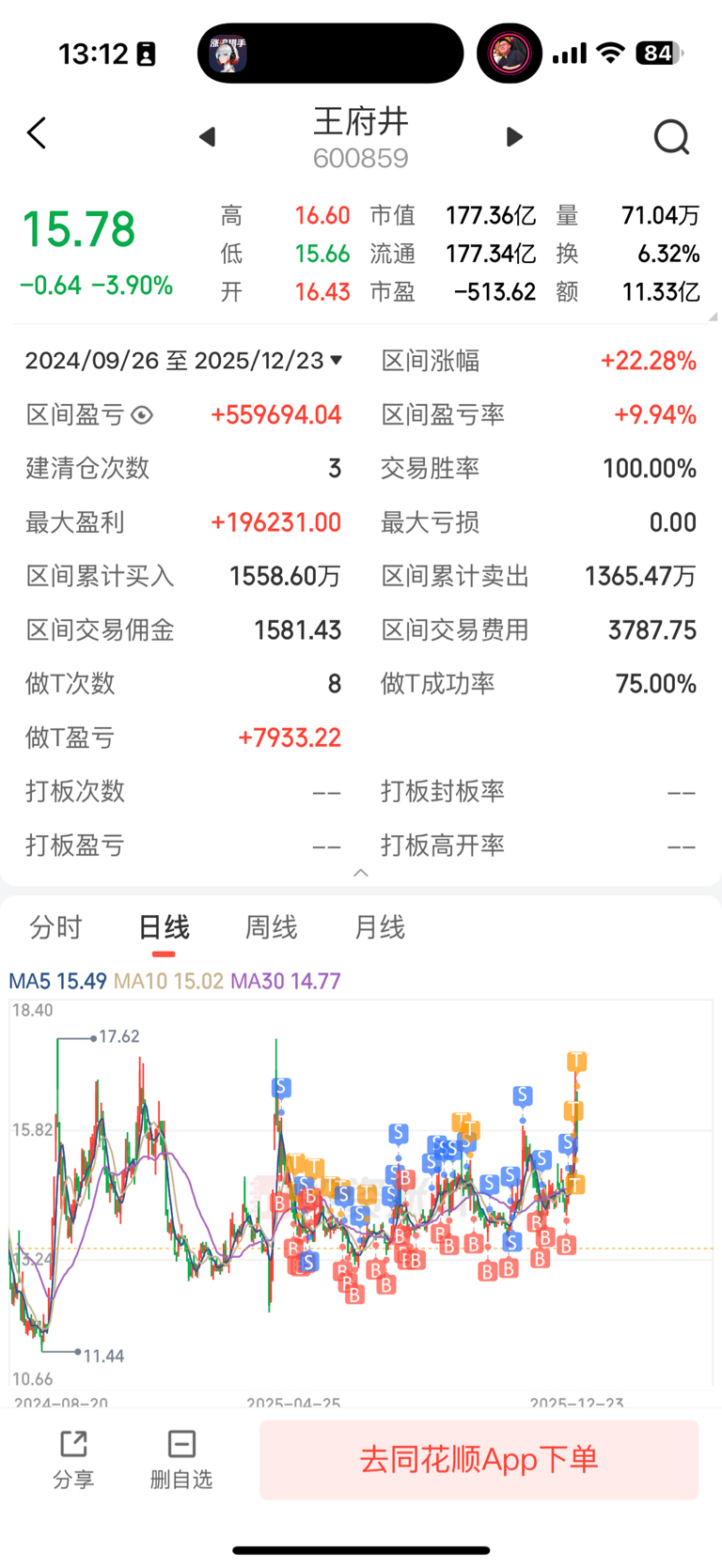
Task: Tap the stock name 王府井
Action: tap(361, 122)
